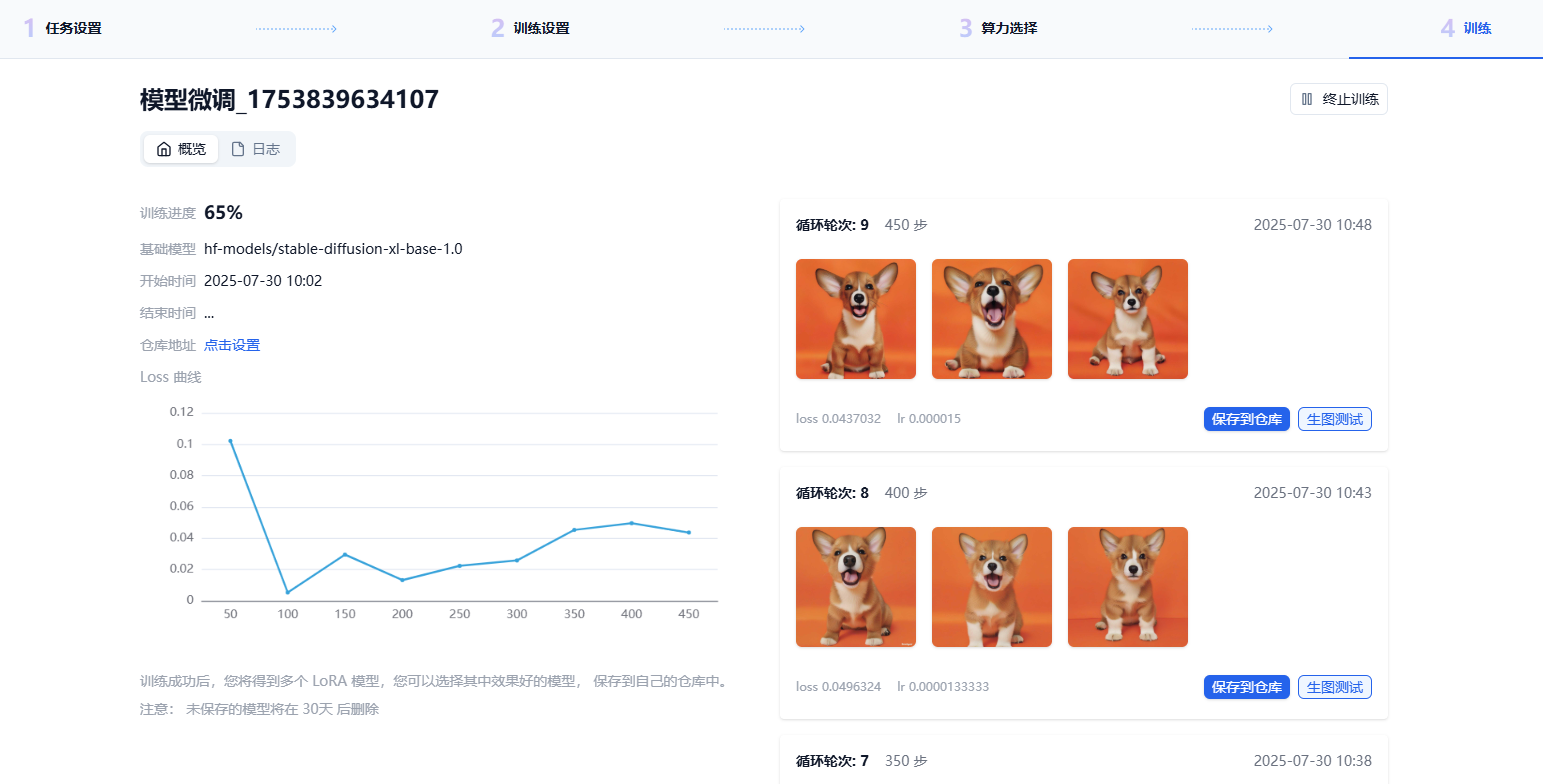Open first corgi sample of epoch 9
Viewport: 1543px width, 784px height.
pyautogui.click(x=856, y=319)
